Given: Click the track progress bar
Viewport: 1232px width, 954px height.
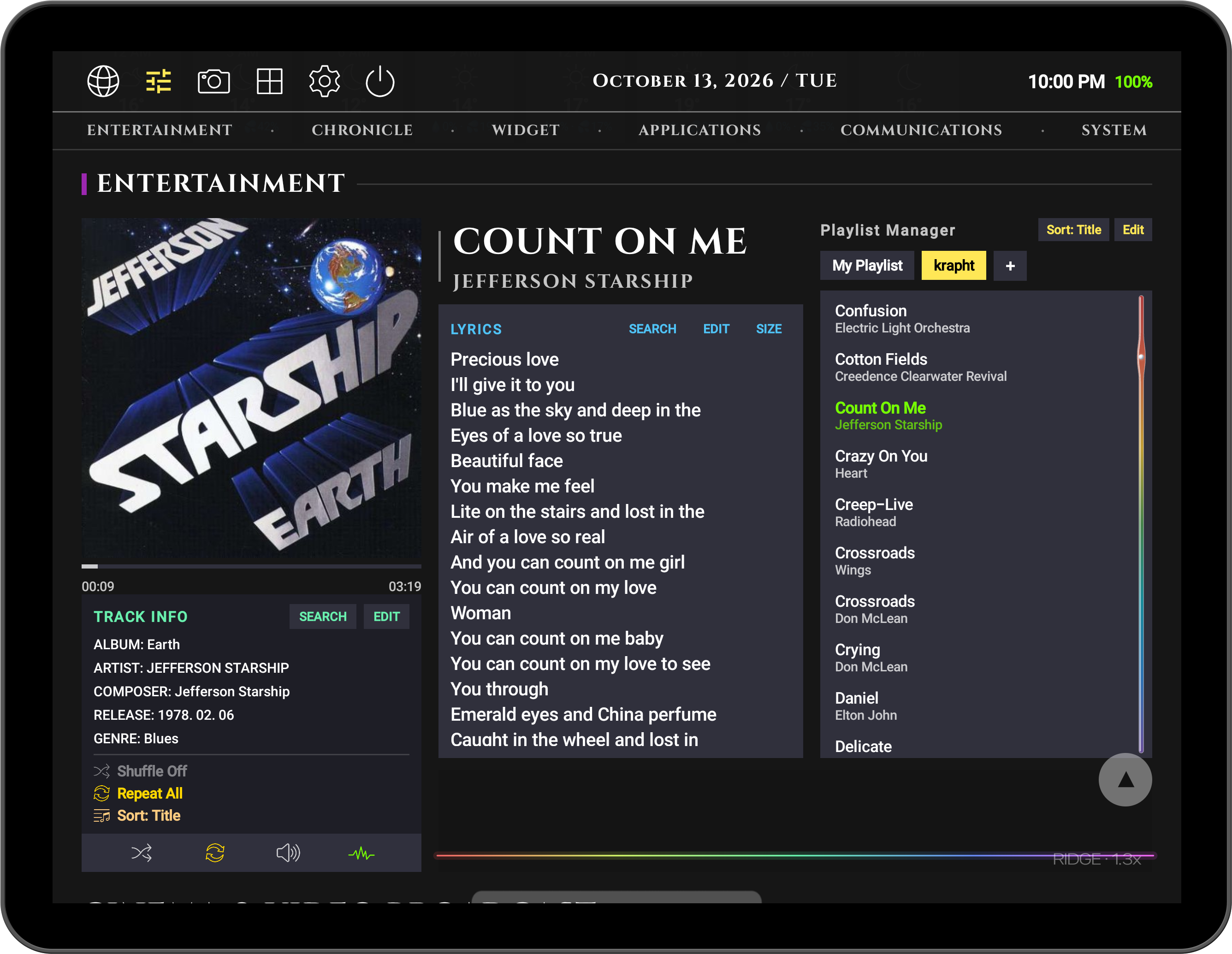Looking at the screenshot, I should tap(251, 566).
